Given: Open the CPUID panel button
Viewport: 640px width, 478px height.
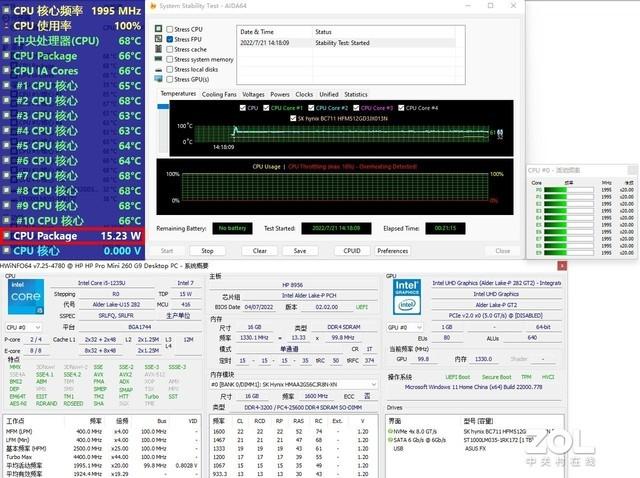Looking at the screenshot, I should (x=352, y=251).
